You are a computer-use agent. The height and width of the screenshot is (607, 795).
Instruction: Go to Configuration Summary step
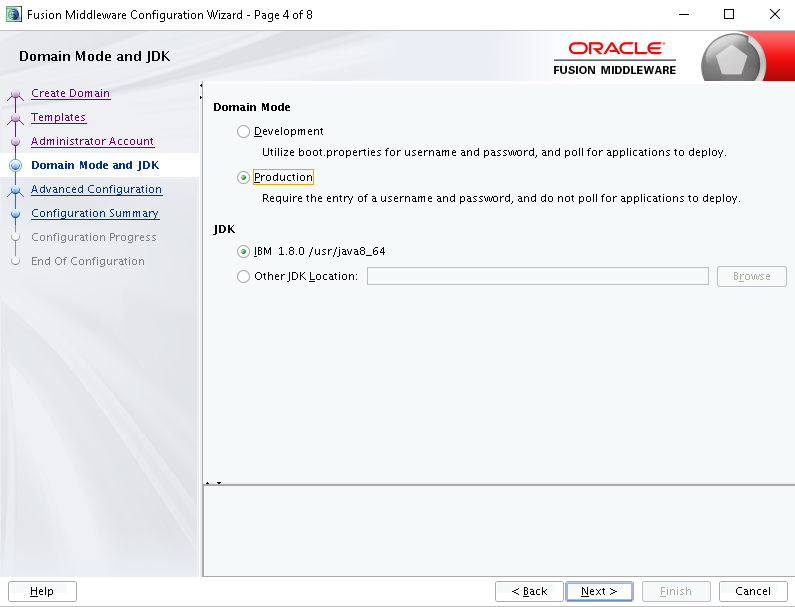click(95, 213)
